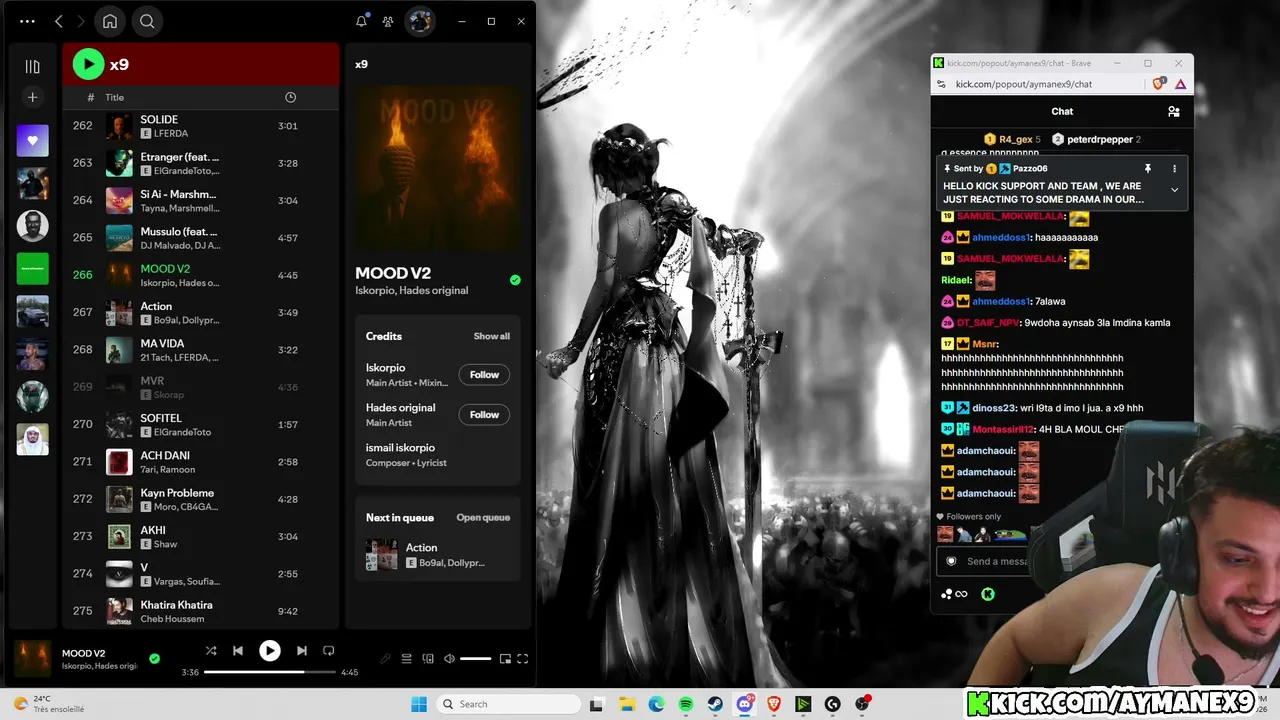This screenshot has width=1280, height=720.
Task: Skip to the next track
Action: (302, 651)
